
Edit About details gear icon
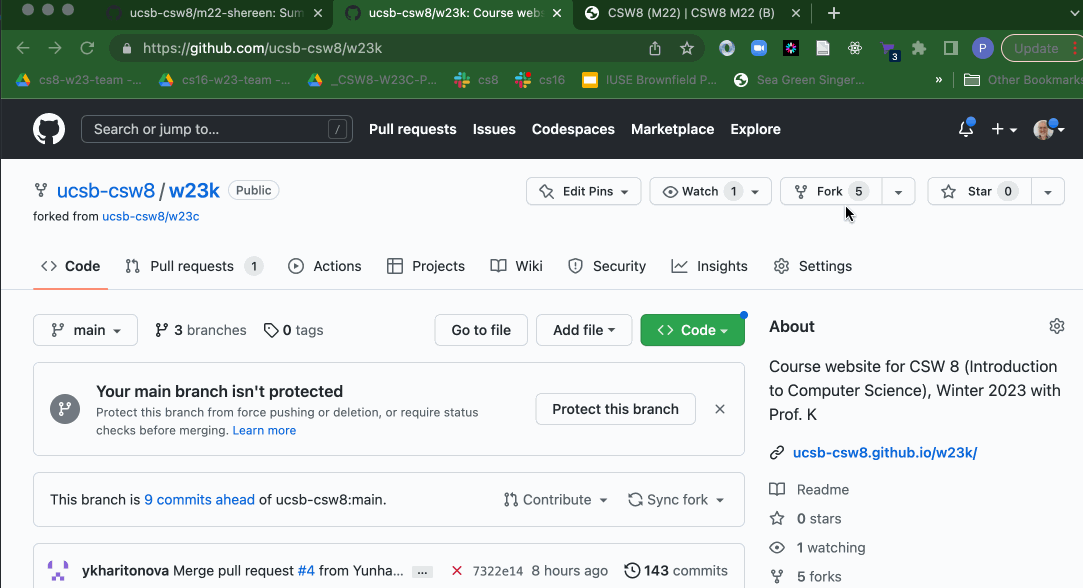1057,326
